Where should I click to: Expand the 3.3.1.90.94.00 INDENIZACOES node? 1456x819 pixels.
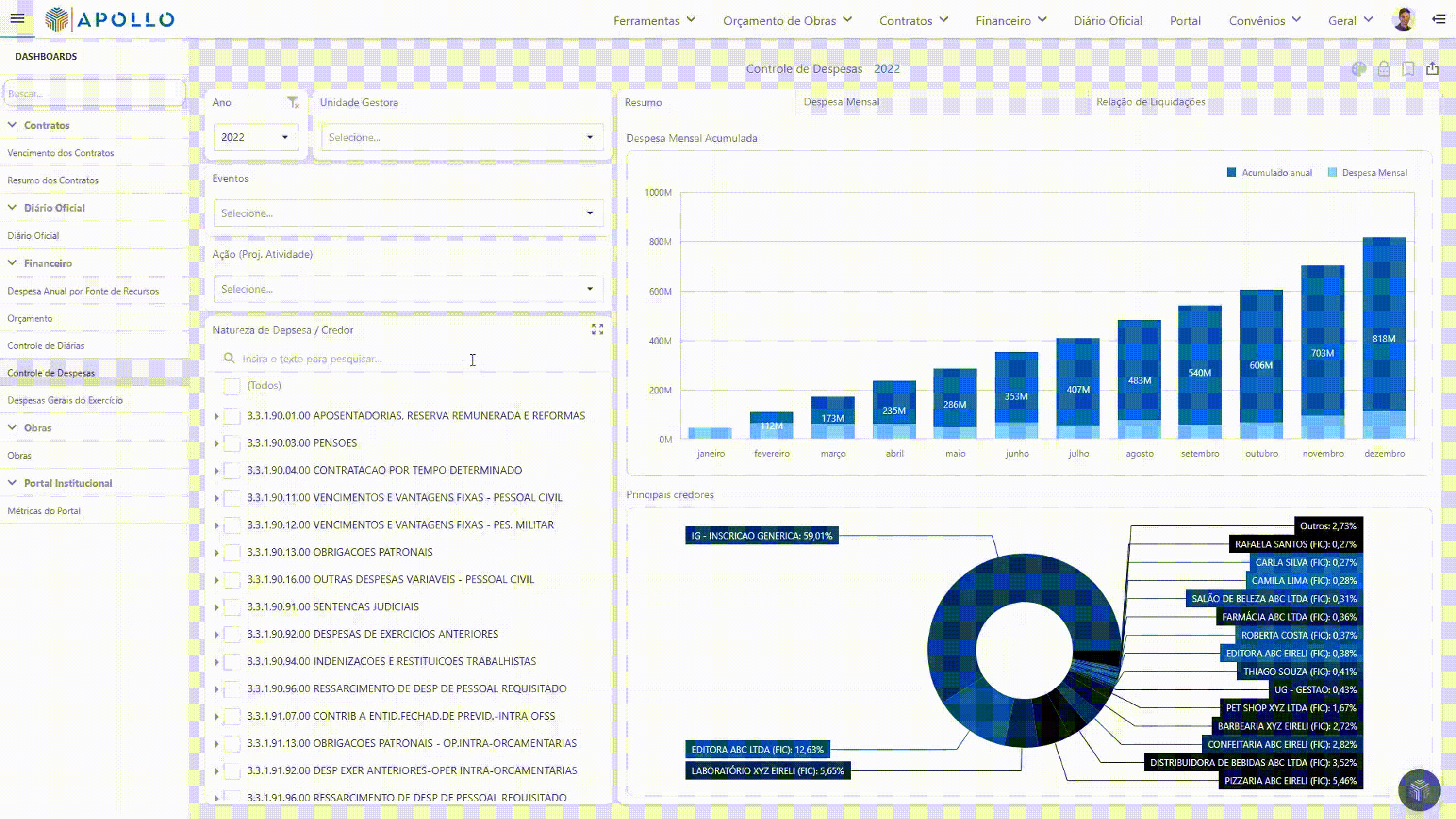coord(216,662)
